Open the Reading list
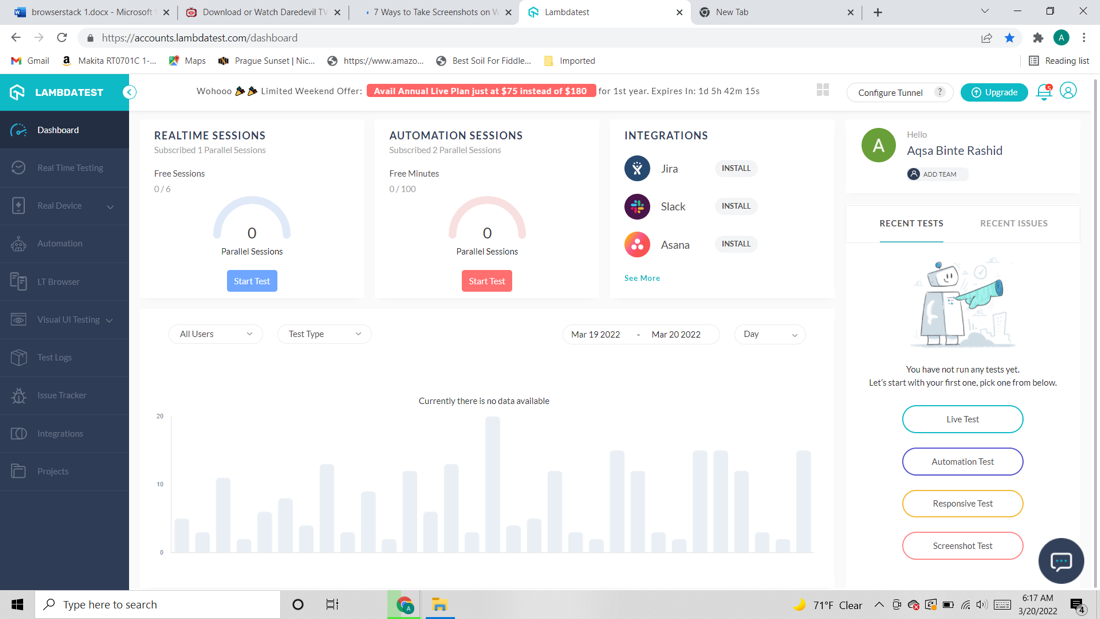The image size is (1100, 619). coord(1059,61)
